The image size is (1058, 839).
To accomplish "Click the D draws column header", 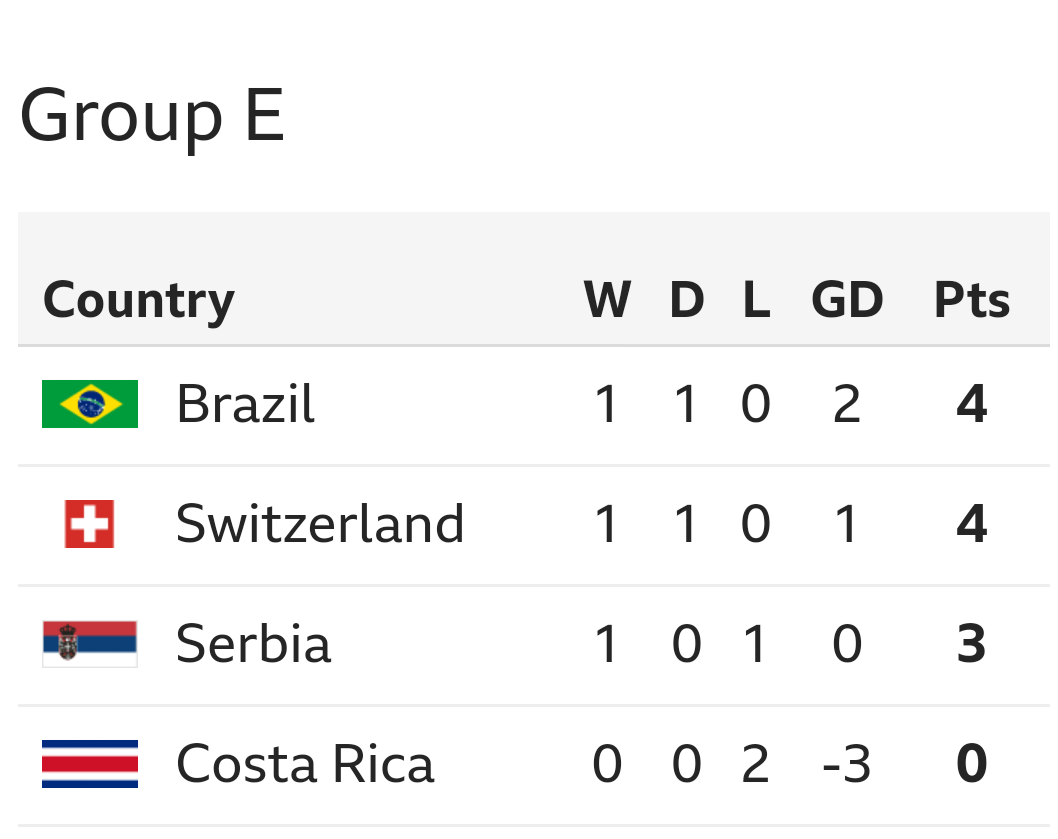I will click(x=686, y=300).
